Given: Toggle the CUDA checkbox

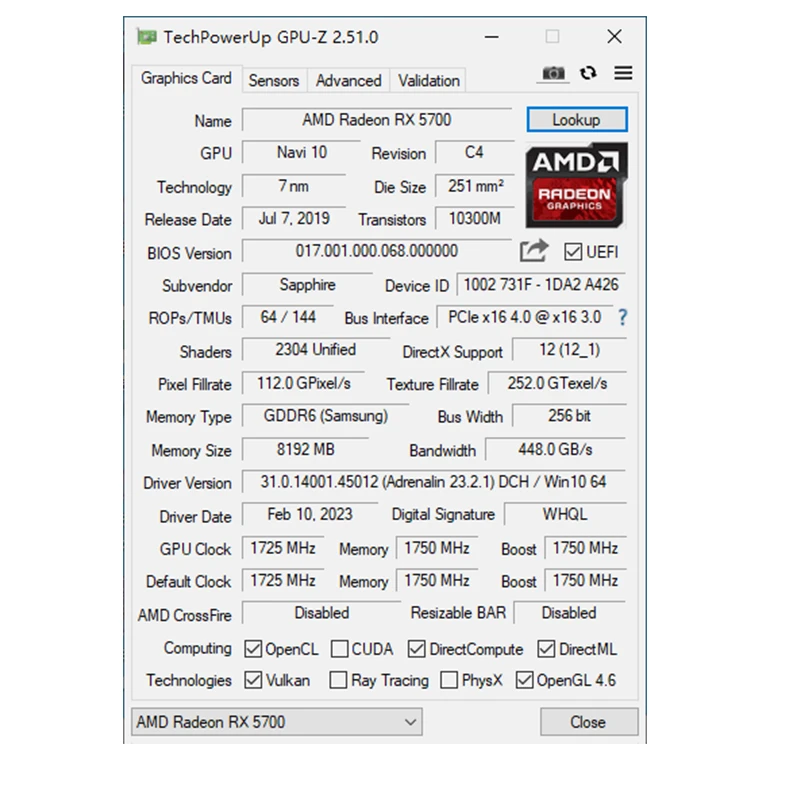Looking at the screenshot, I should coord(339,649).
